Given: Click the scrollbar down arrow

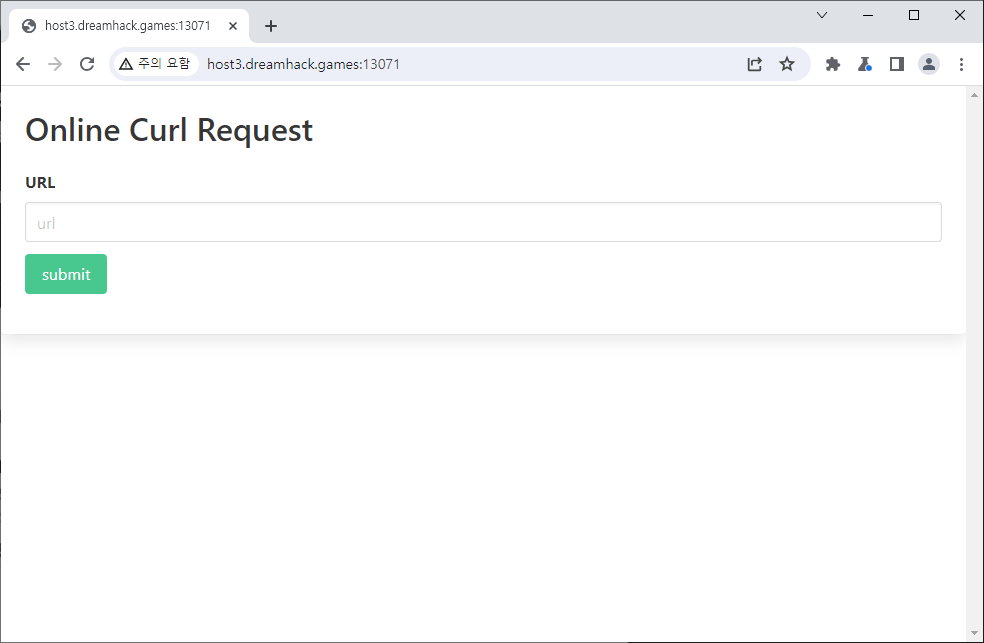Looking at the screenshot, I should pyautogui.click(x=975, y=633).
